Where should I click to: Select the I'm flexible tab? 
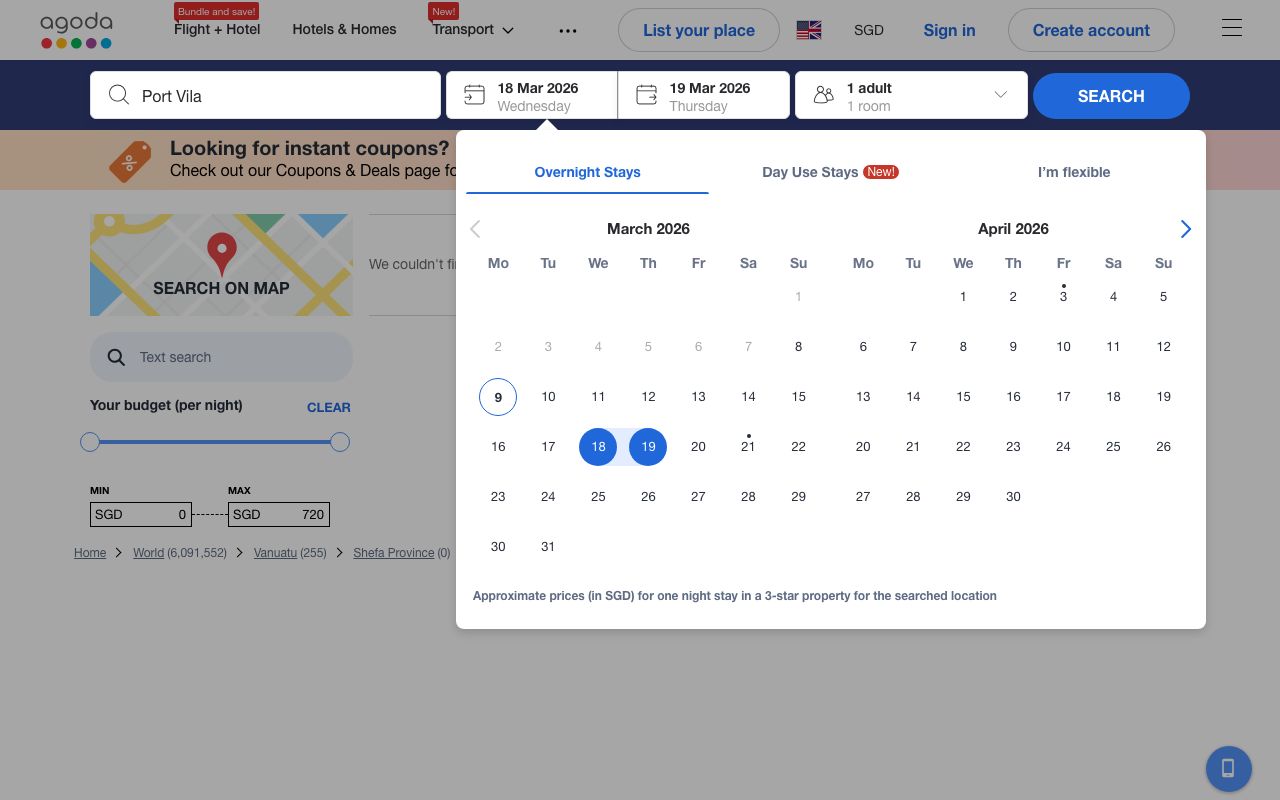coord(1073,172)
